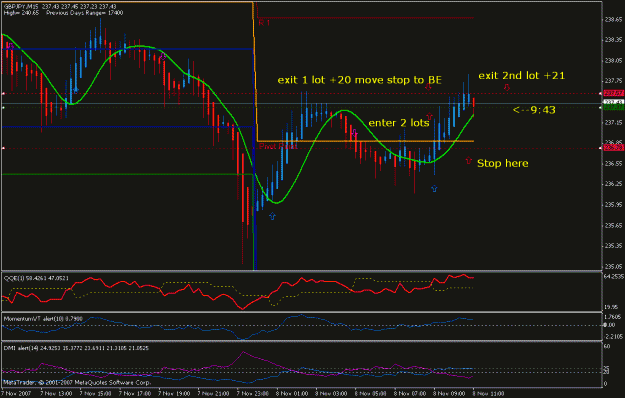Click the red 237.67 price tag on axis
The image size is (625, 398).
614,93
